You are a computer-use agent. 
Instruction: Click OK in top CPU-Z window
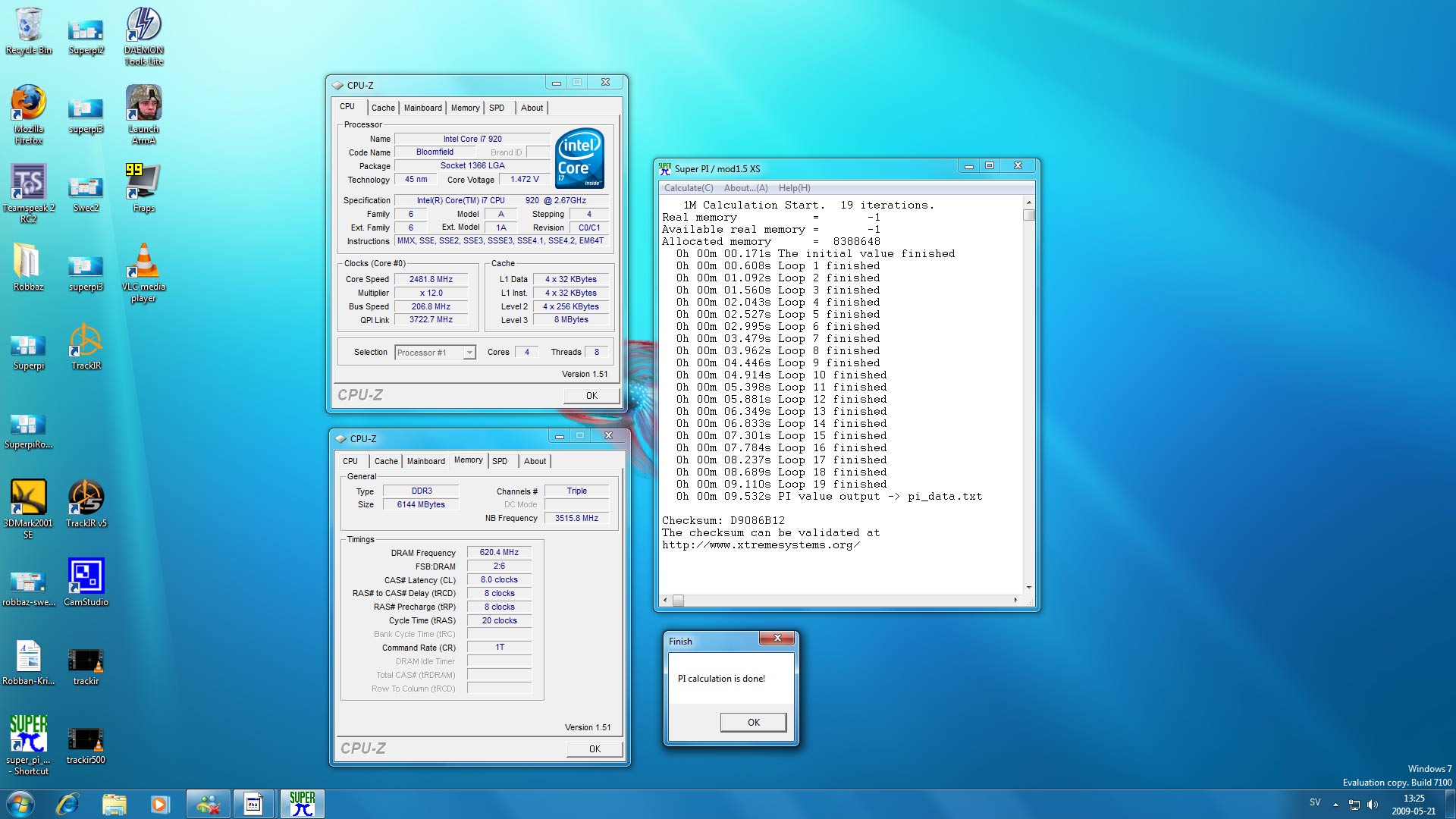(x=591, y=396)
